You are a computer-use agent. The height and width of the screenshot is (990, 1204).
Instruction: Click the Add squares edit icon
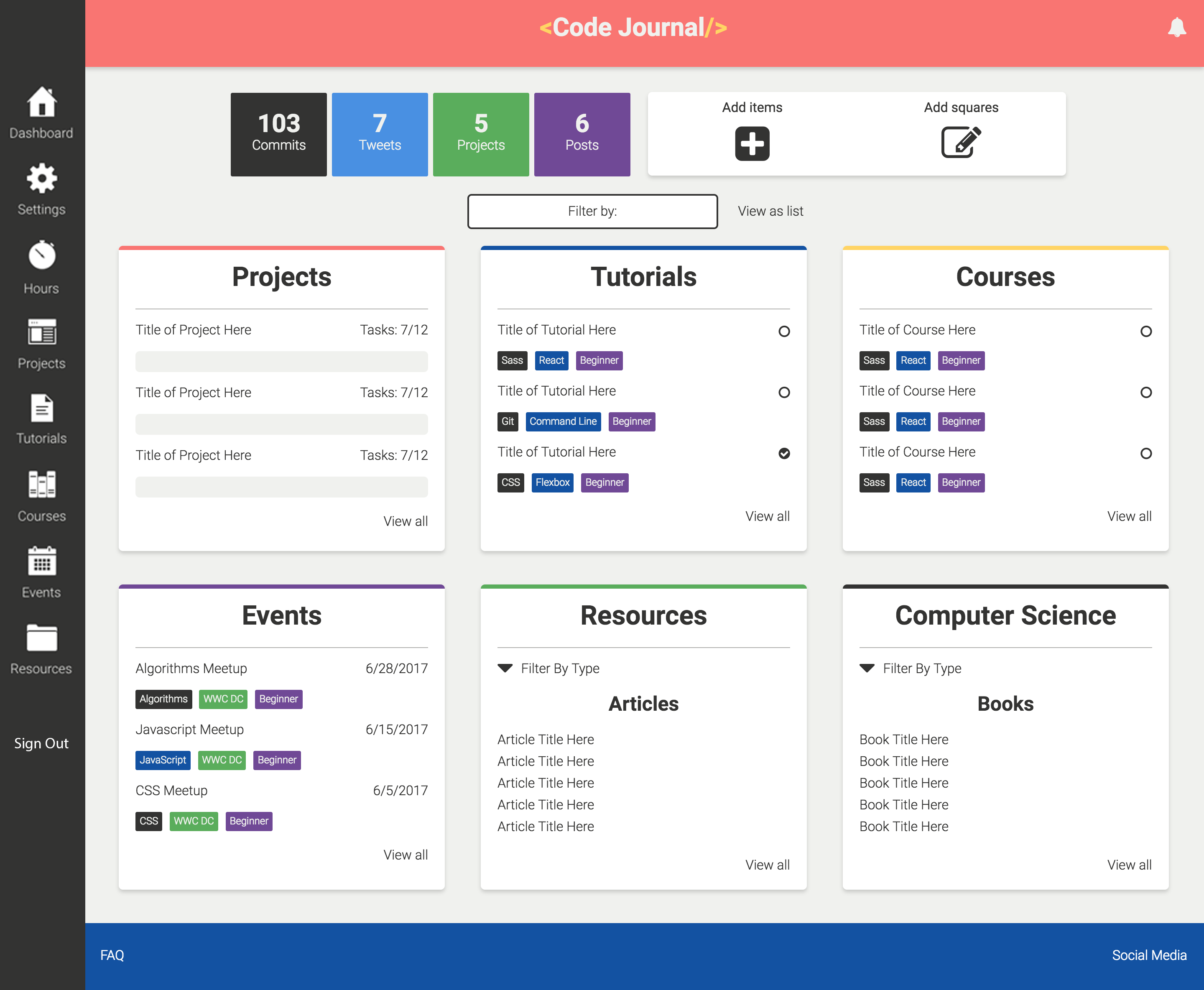point(960,143)
